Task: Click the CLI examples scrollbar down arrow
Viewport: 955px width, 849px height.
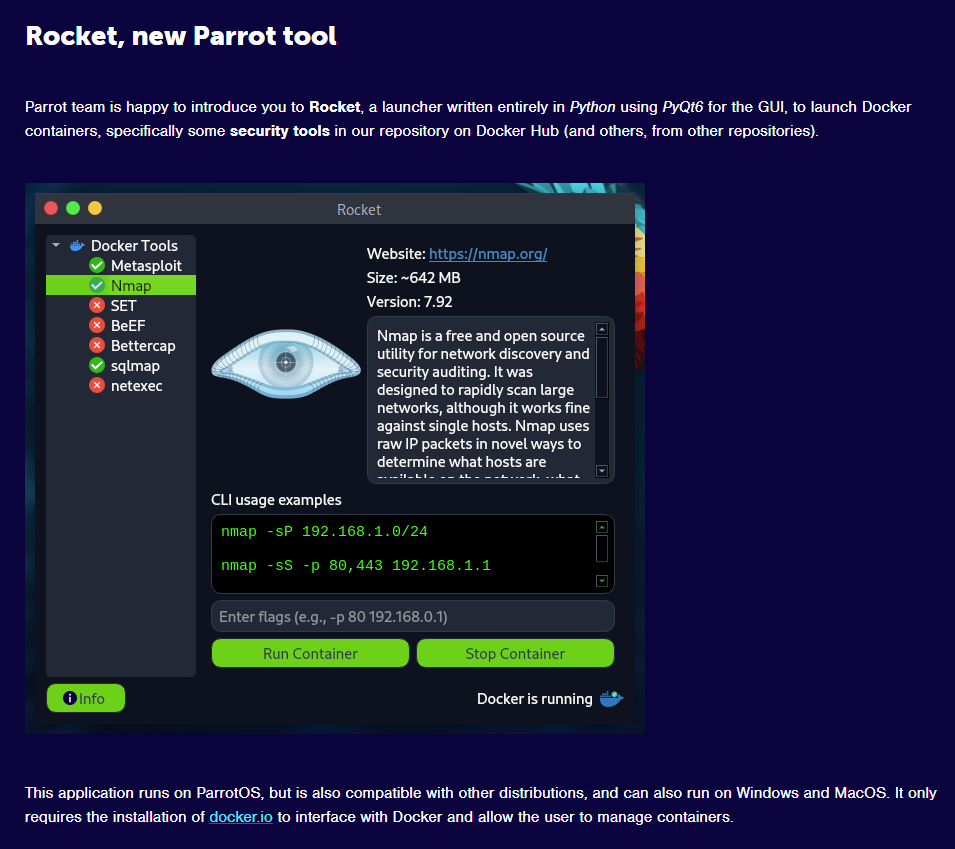Action: click(602, 581)
